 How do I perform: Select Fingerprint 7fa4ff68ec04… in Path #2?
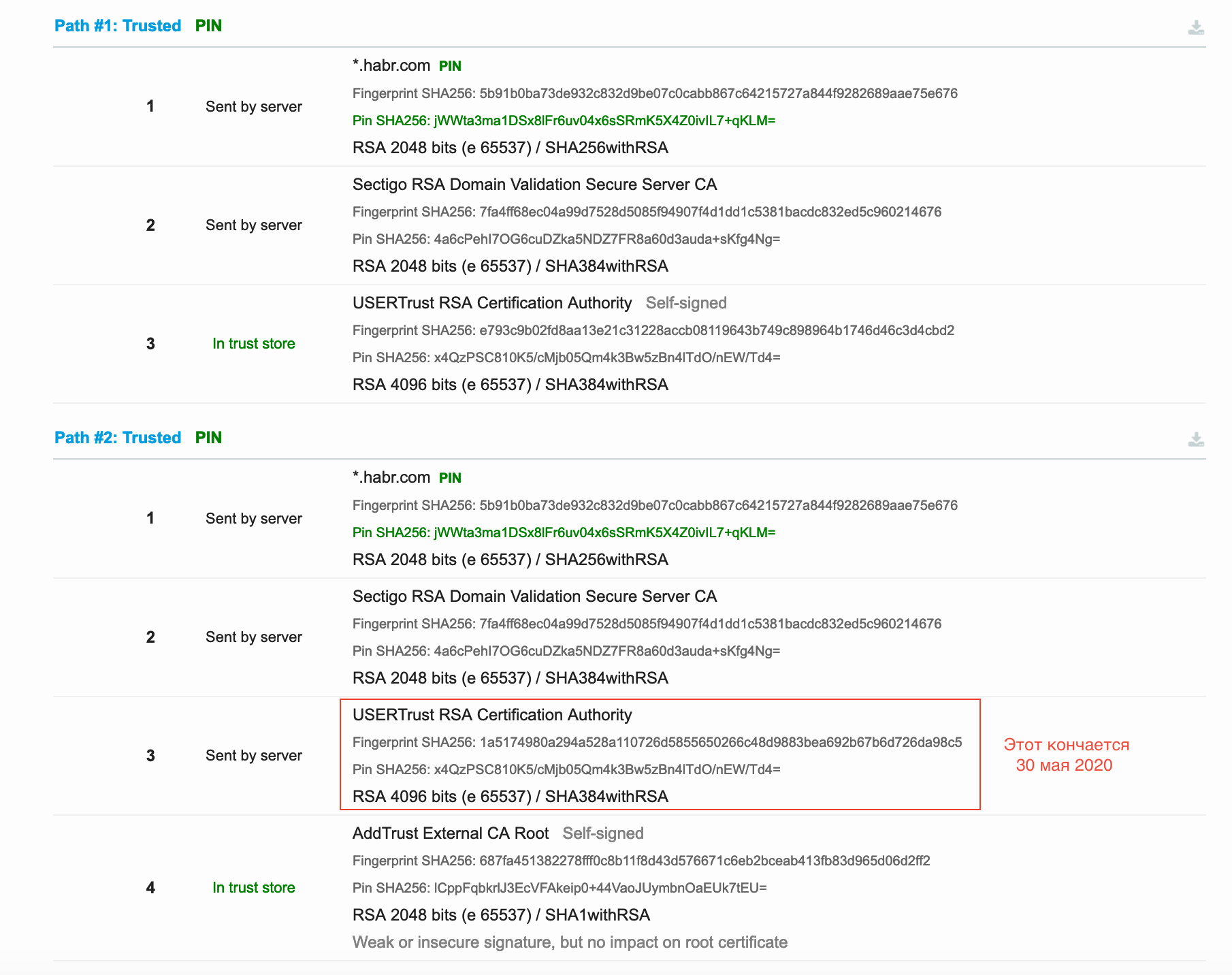647,624
